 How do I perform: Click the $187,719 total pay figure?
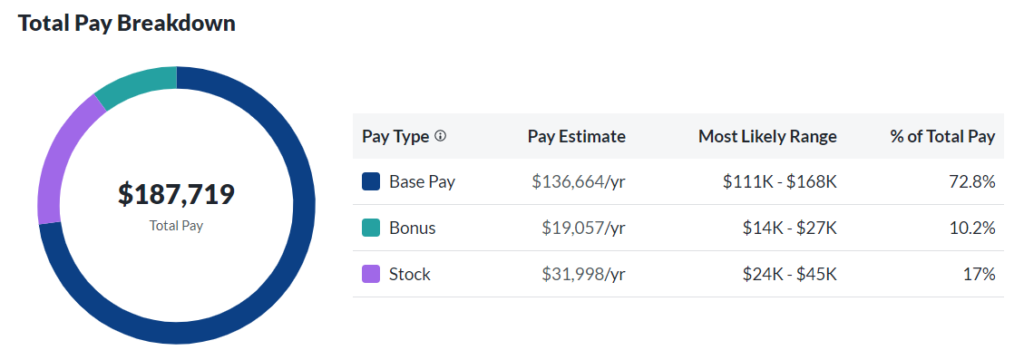[x=176, y=195]
